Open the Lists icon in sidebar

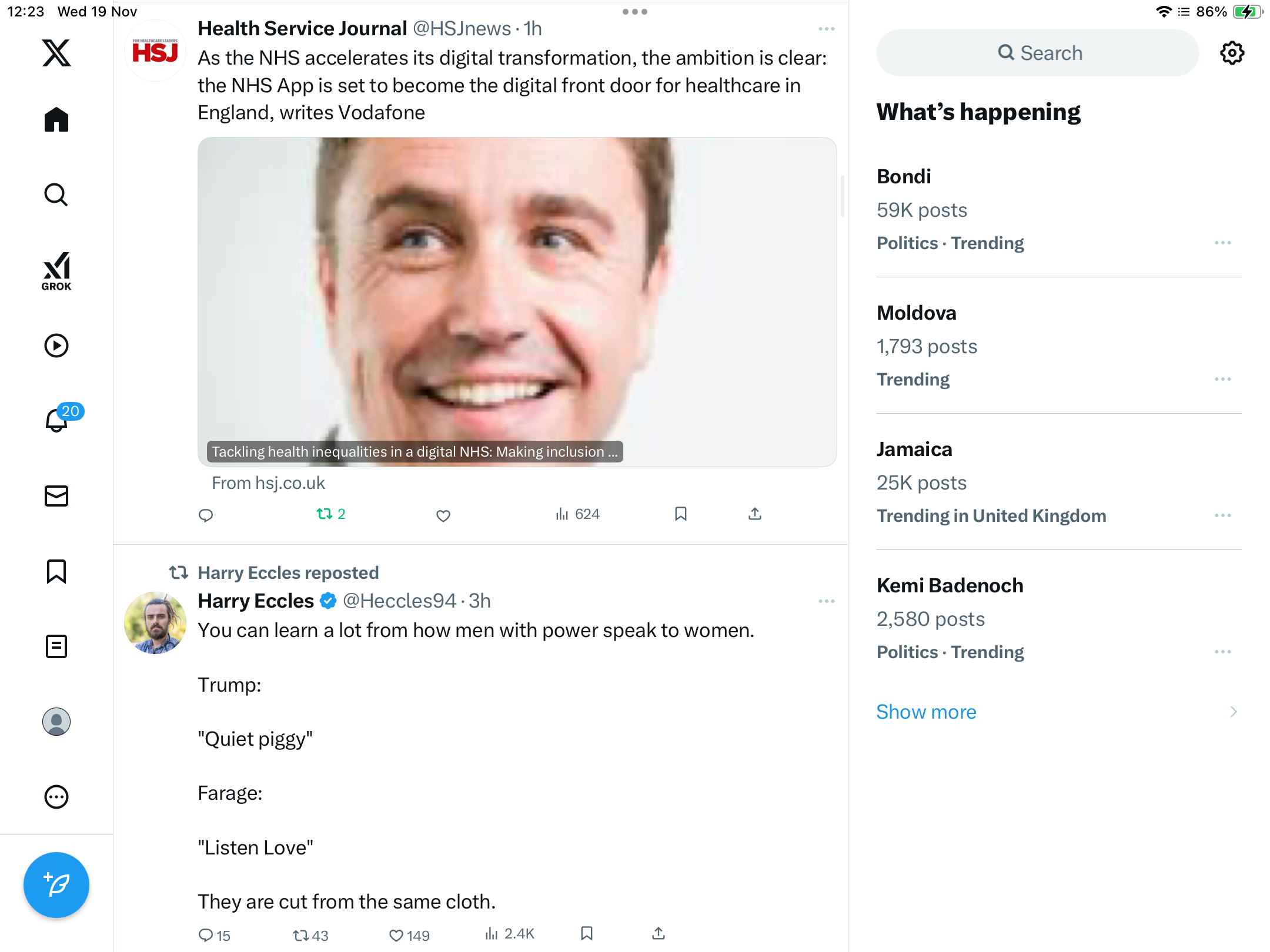click(x=56, y=646)
